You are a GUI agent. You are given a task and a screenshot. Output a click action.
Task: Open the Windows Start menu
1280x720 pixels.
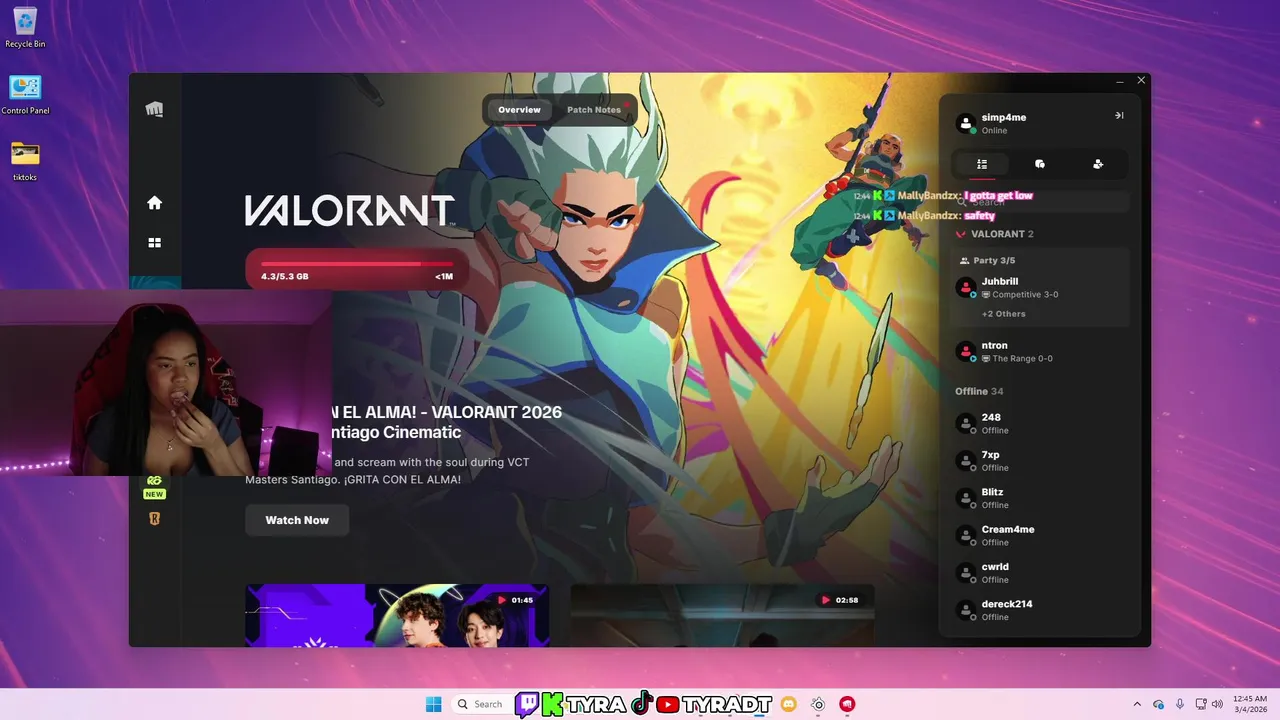(433, 704)
